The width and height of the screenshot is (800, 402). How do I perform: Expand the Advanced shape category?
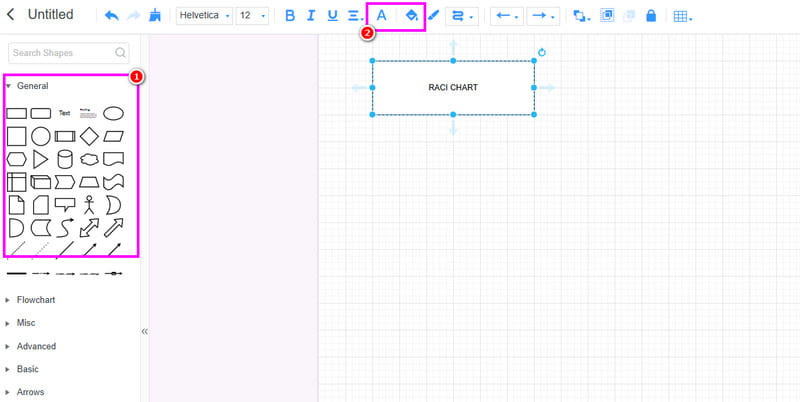click(36, 346)
